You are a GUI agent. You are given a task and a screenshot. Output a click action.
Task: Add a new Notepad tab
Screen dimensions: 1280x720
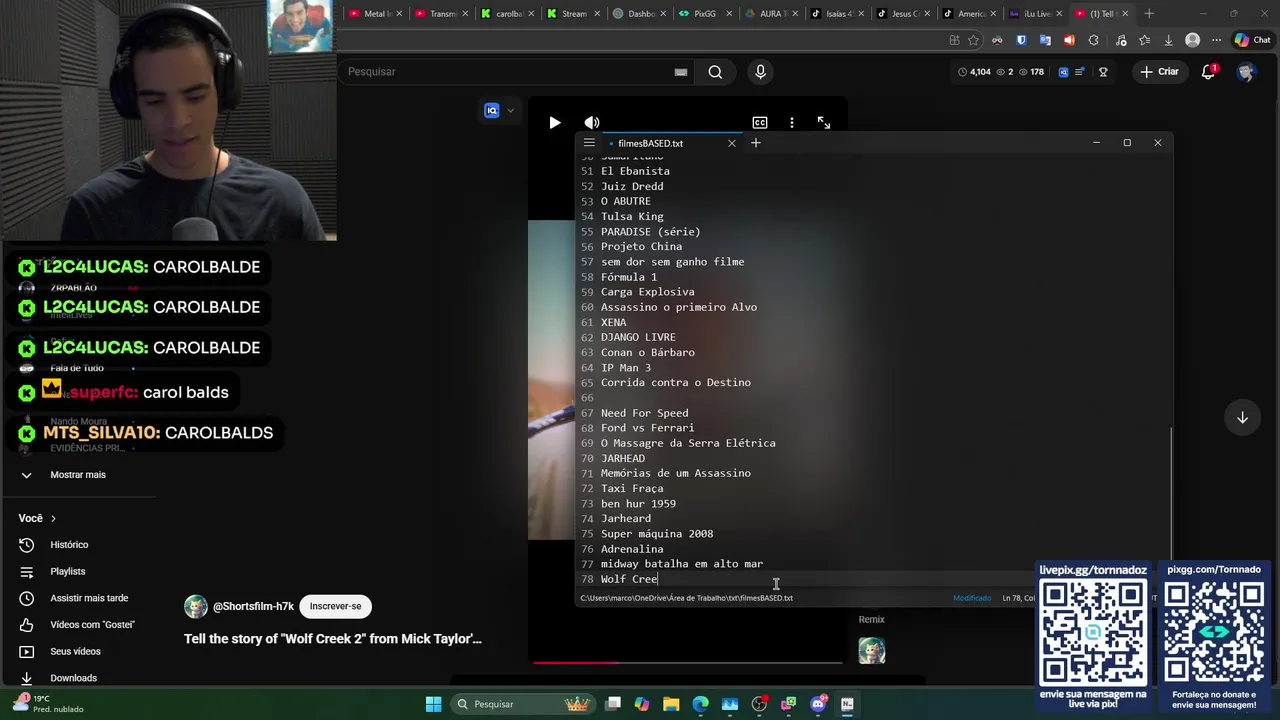point(756,143)
